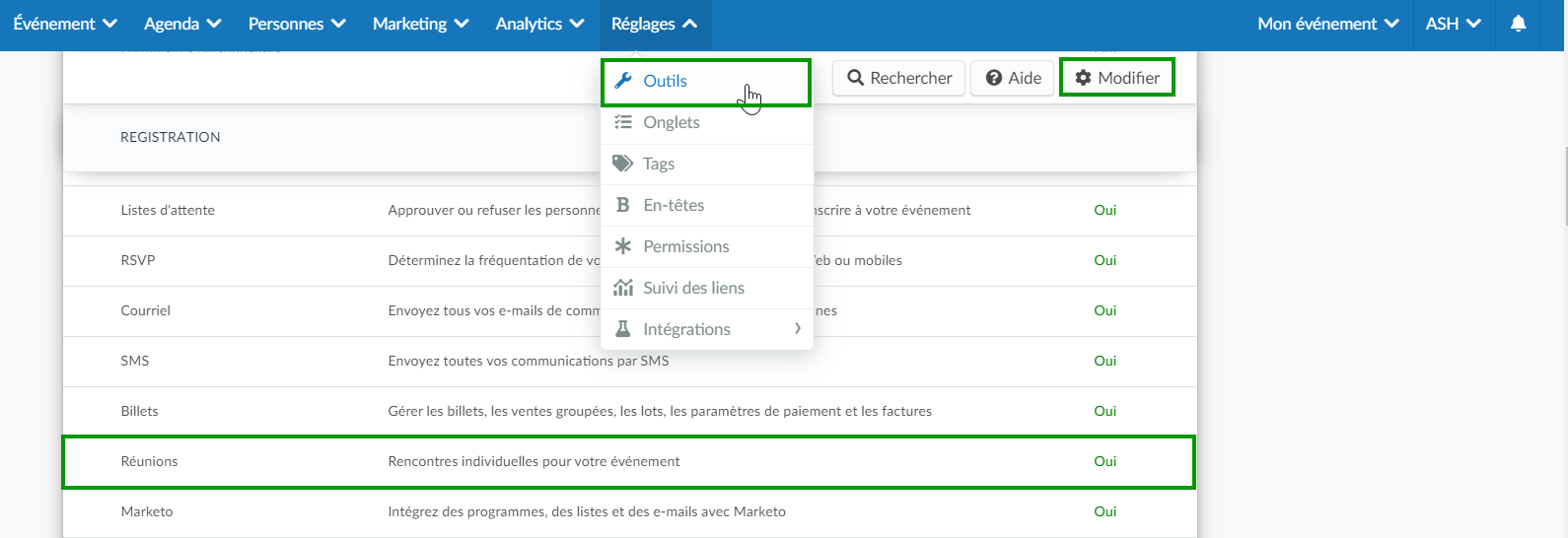The image size is (1568, 538).
Task: Click the question mark icon in Aide
Action: point(994,78)
